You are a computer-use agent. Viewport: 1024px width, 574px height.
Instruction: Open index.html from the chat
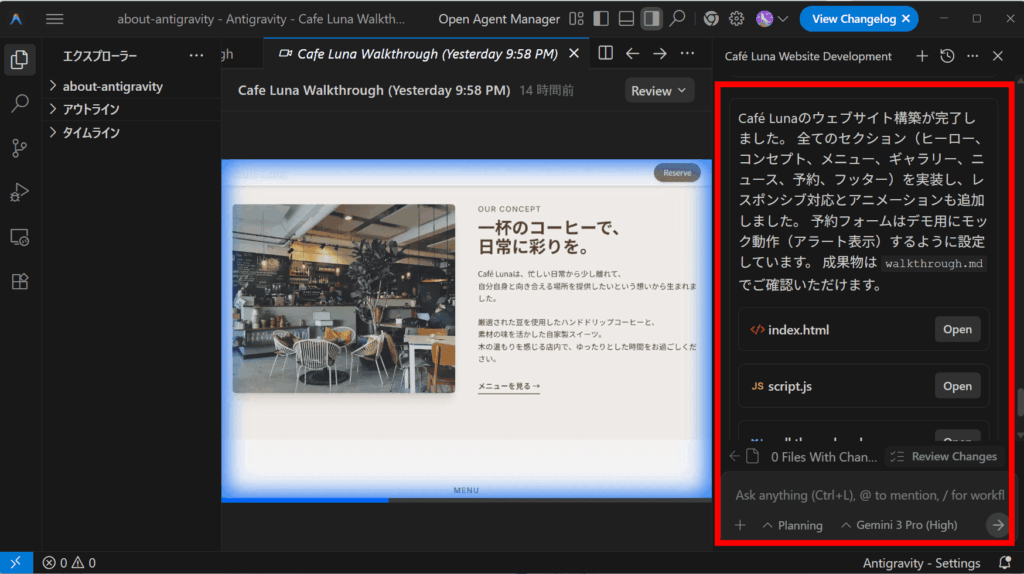[x=957, y=330]
